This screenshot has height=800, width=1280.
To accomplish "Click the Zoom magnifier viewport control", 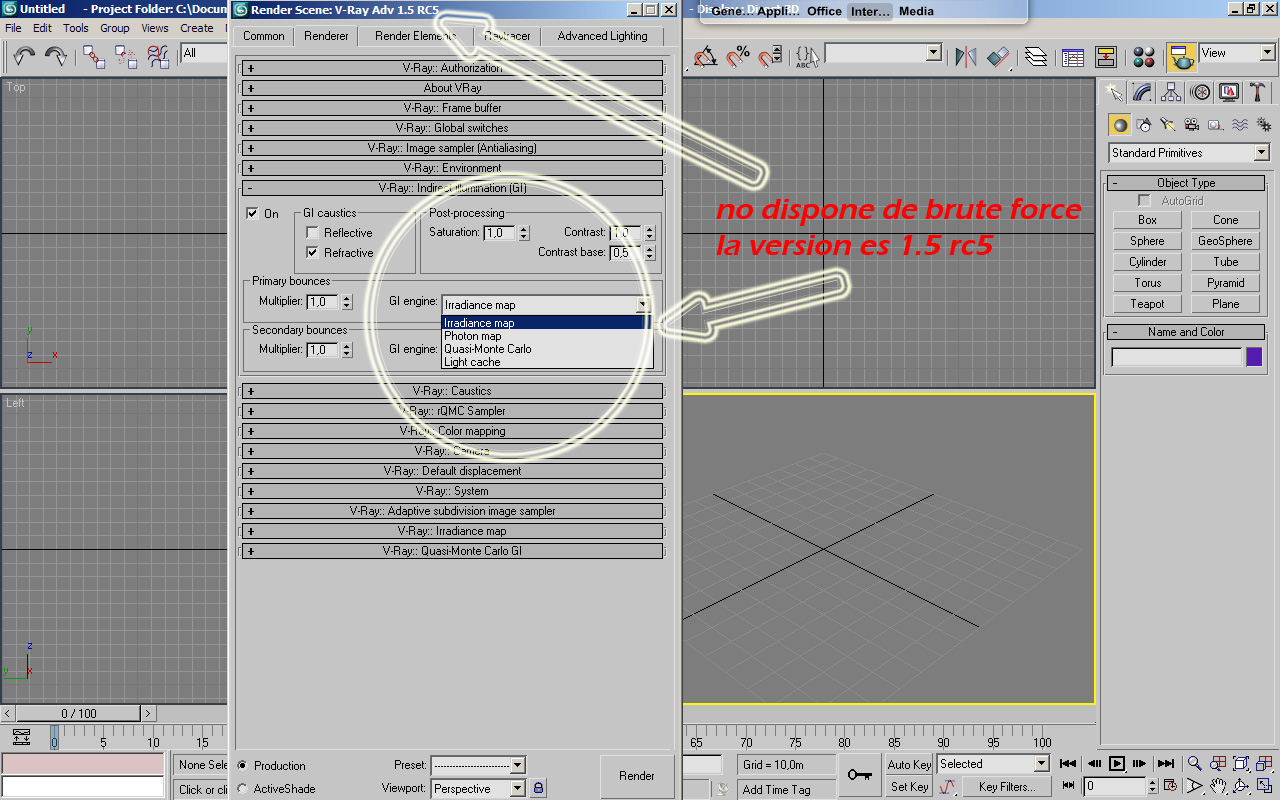I will (1192, 764).
